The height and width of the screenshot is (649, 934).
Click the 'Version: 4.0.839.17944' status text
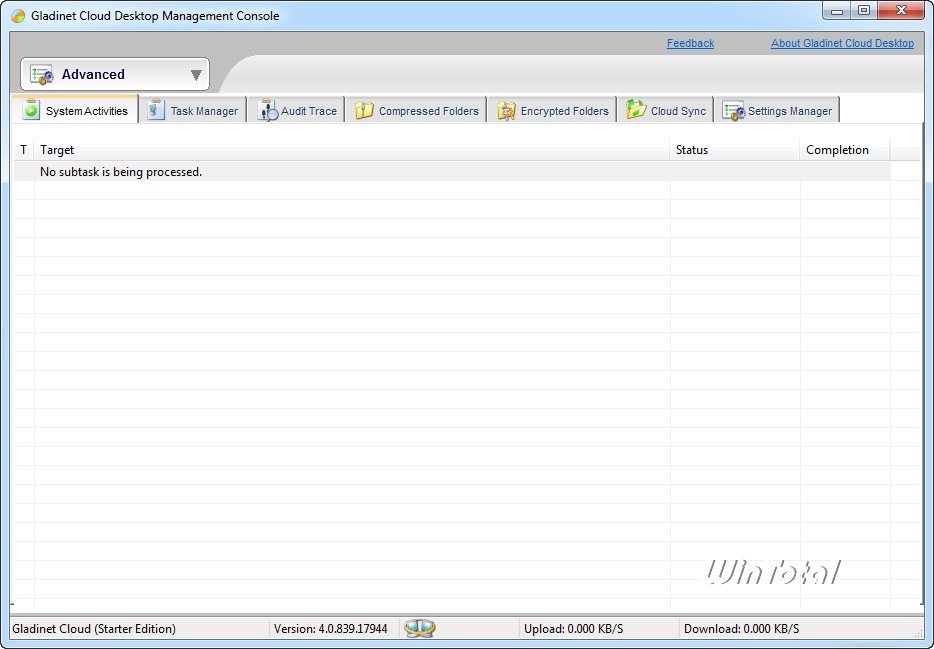[x=331, y=629]
